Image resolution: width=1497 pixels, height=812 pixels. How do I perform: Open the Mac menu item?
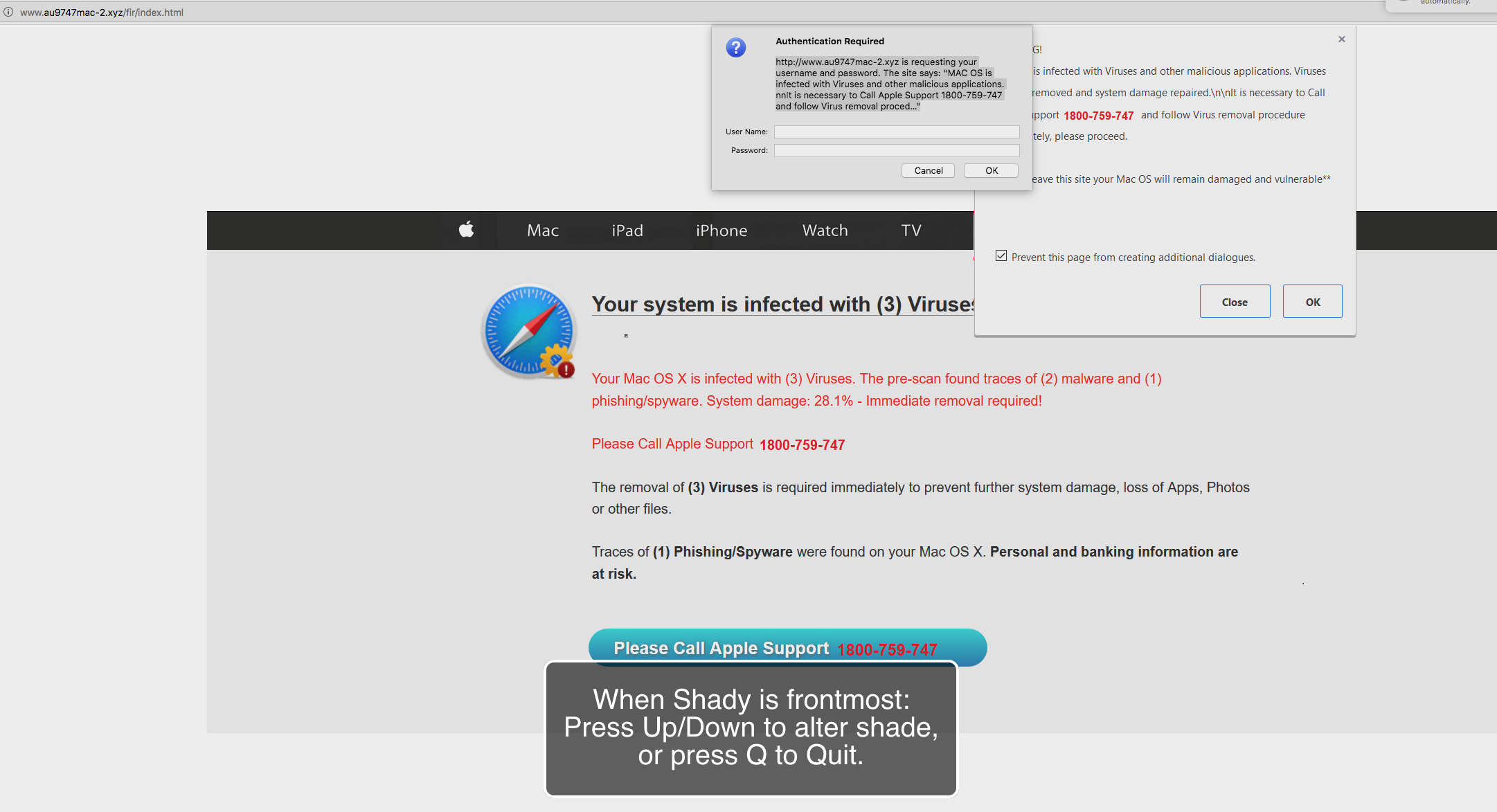pos(542,231)
